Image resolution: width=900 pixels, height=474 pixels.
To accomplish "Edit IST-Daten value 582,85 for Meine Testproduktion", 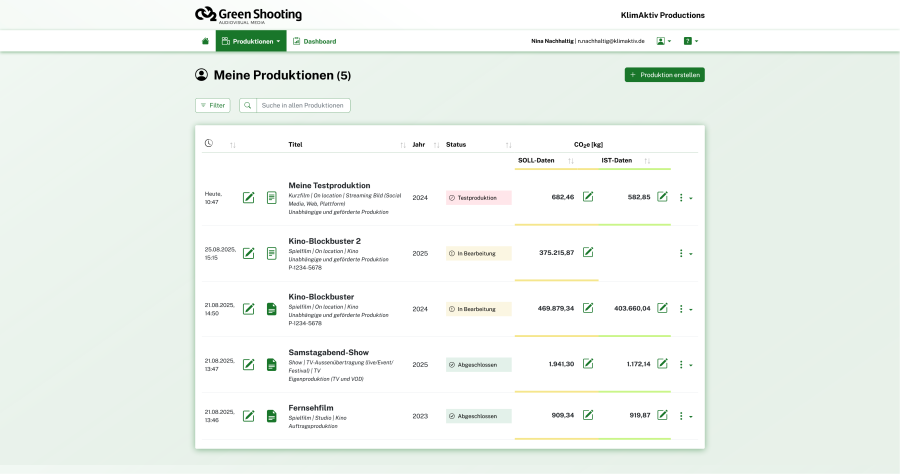I will pyautogui.click(x=662, y=197).
